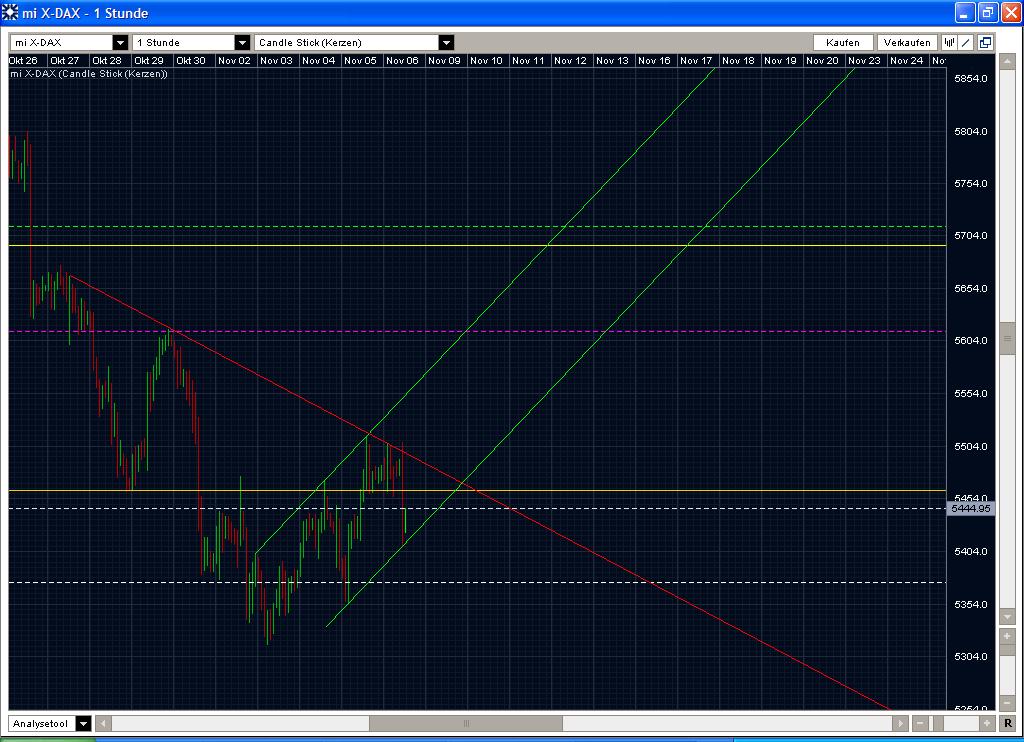1024x742 pixels.
Task: Click the 5504.0 price axis label
Action: click(x=970, y=447)
